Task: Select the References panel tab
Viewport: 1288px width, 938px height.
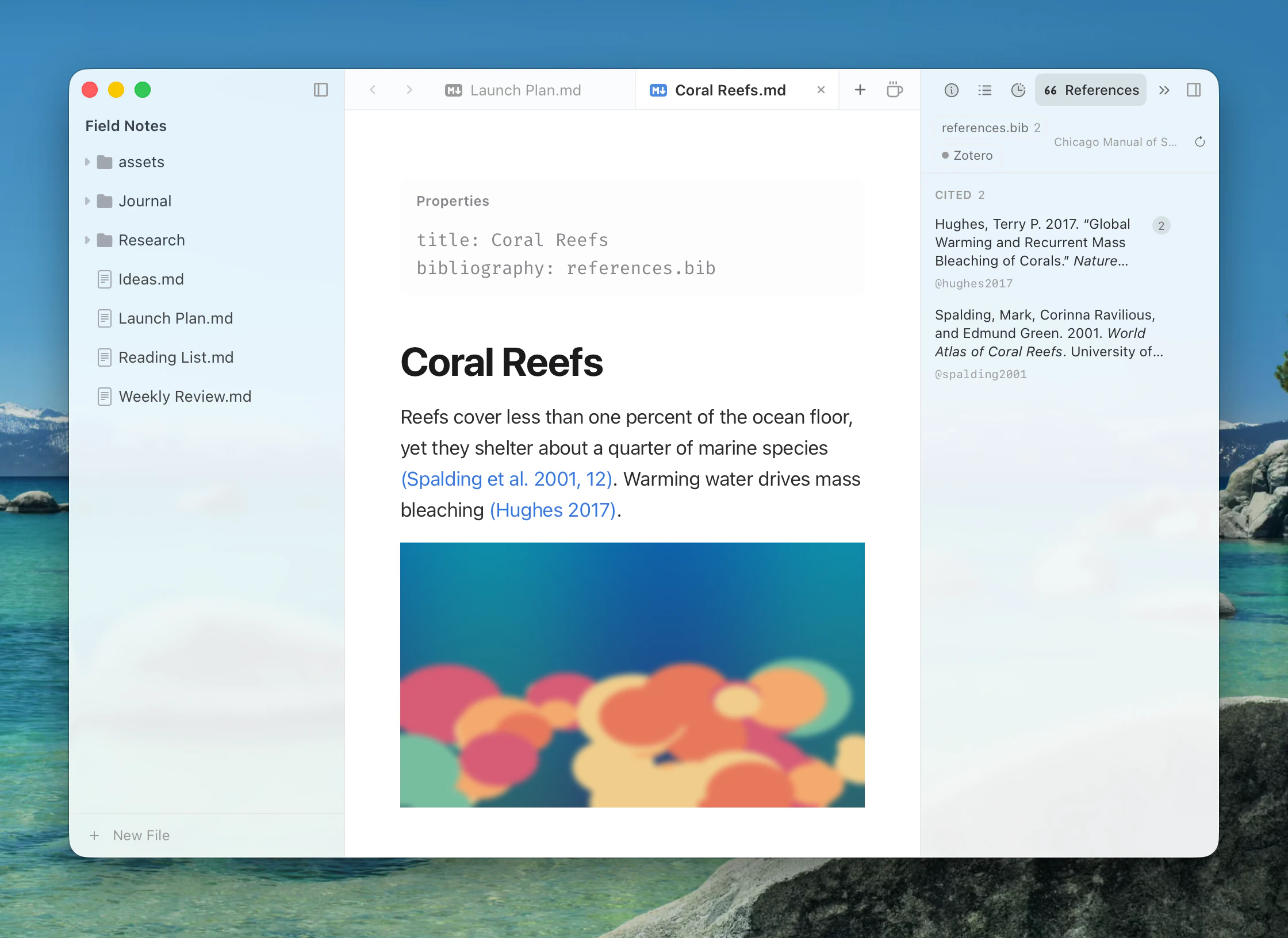Action: click(1091, 90)
